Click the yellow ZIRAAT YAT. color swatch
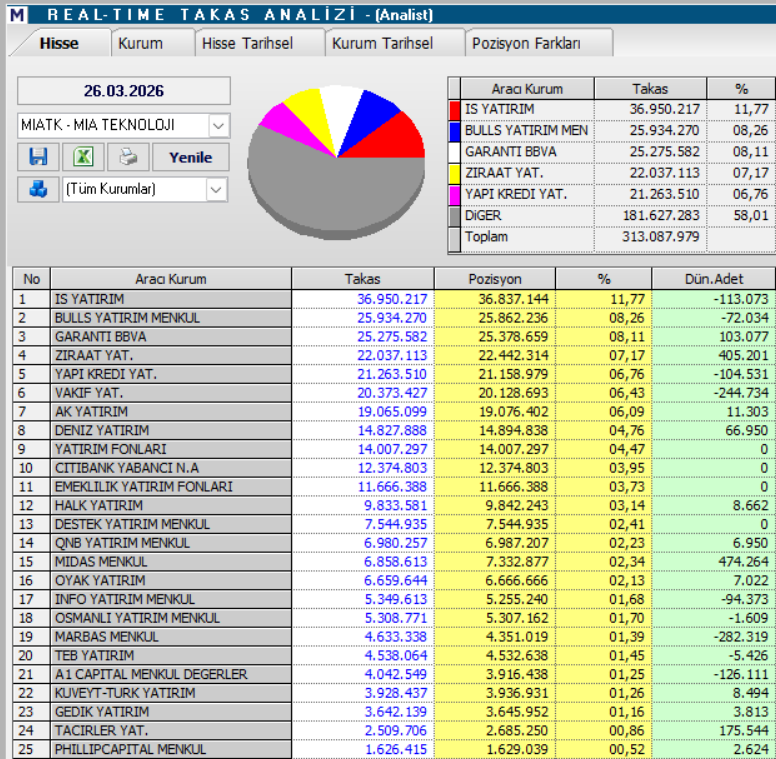The height and width of the screenshot is (759, 776). 454,173
